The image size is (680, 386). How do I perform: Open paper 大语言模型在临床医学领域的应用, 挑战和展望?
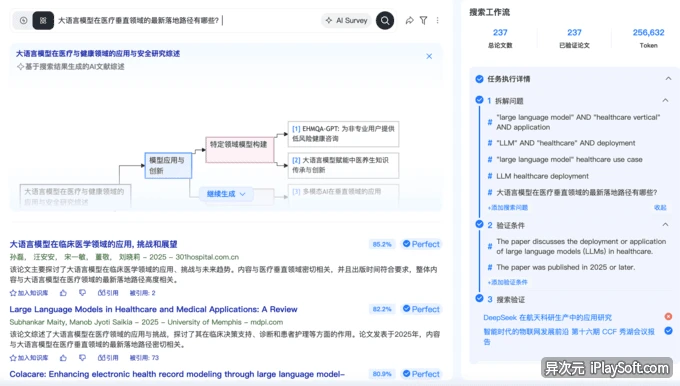point(93,244)
